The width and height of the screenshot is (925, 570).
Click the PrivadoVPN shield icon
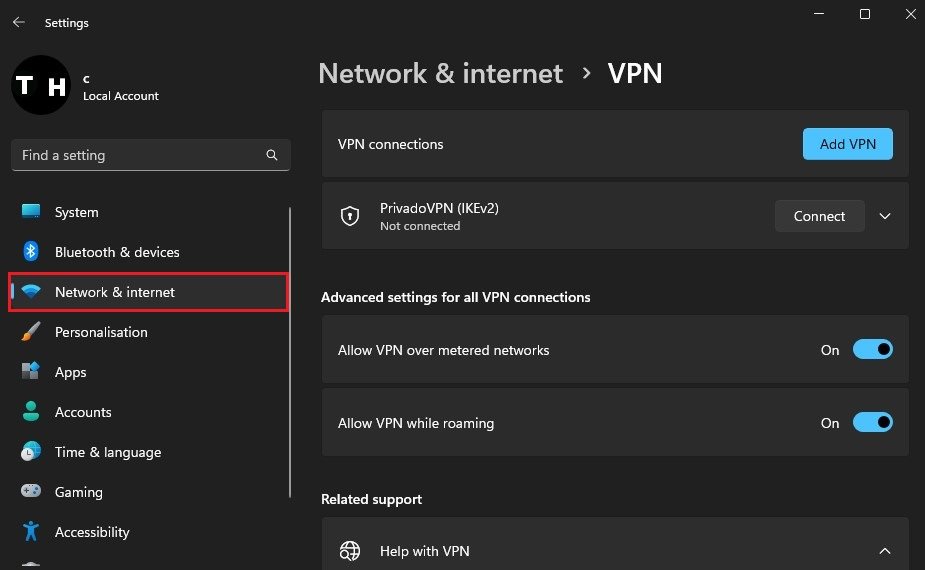[x=350, y=216]
